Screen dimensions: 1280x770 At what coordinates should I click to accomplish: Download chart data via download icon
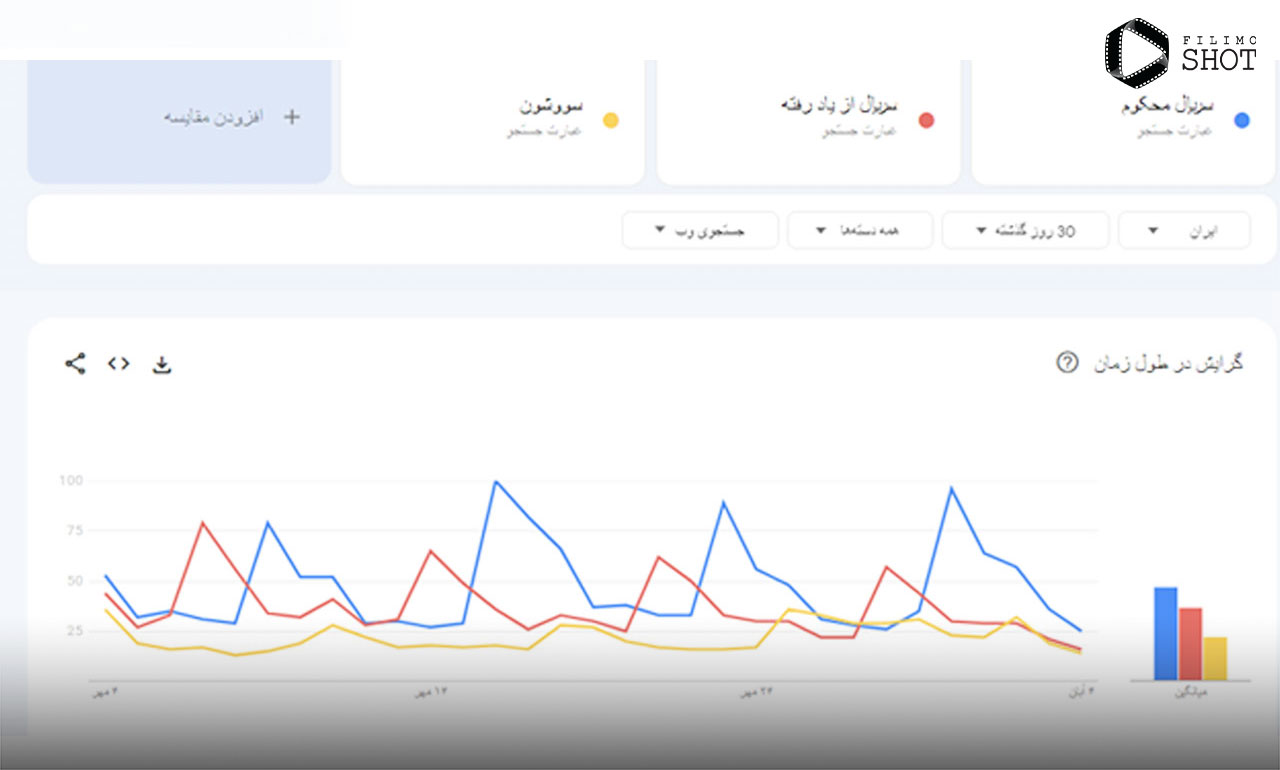162,364
